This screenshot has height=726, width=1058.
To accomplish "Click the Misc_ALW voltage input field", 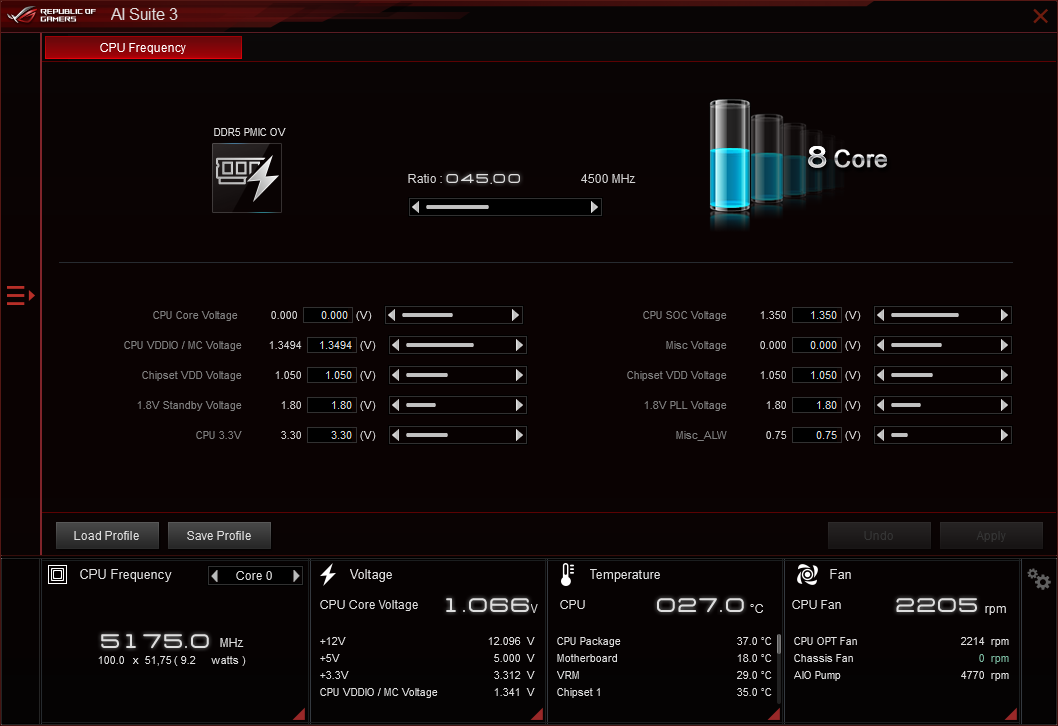I will (x=816, y=435).
